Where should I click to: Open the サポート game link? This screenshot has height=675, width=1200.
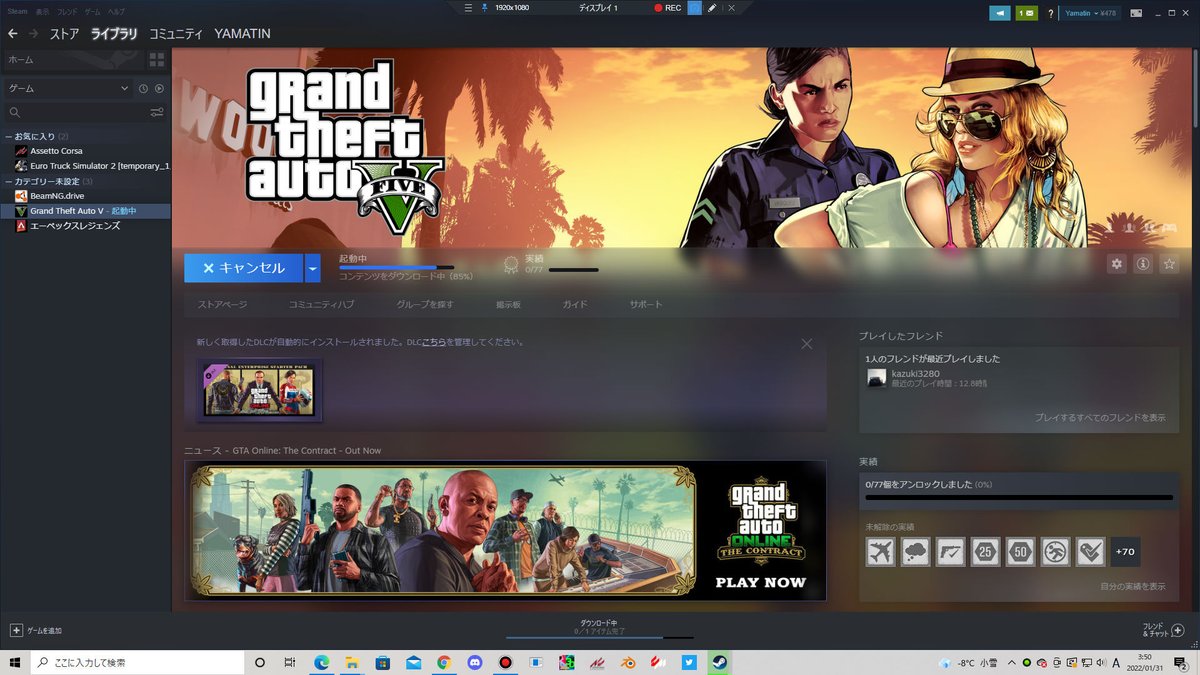(x=646, y=304)
